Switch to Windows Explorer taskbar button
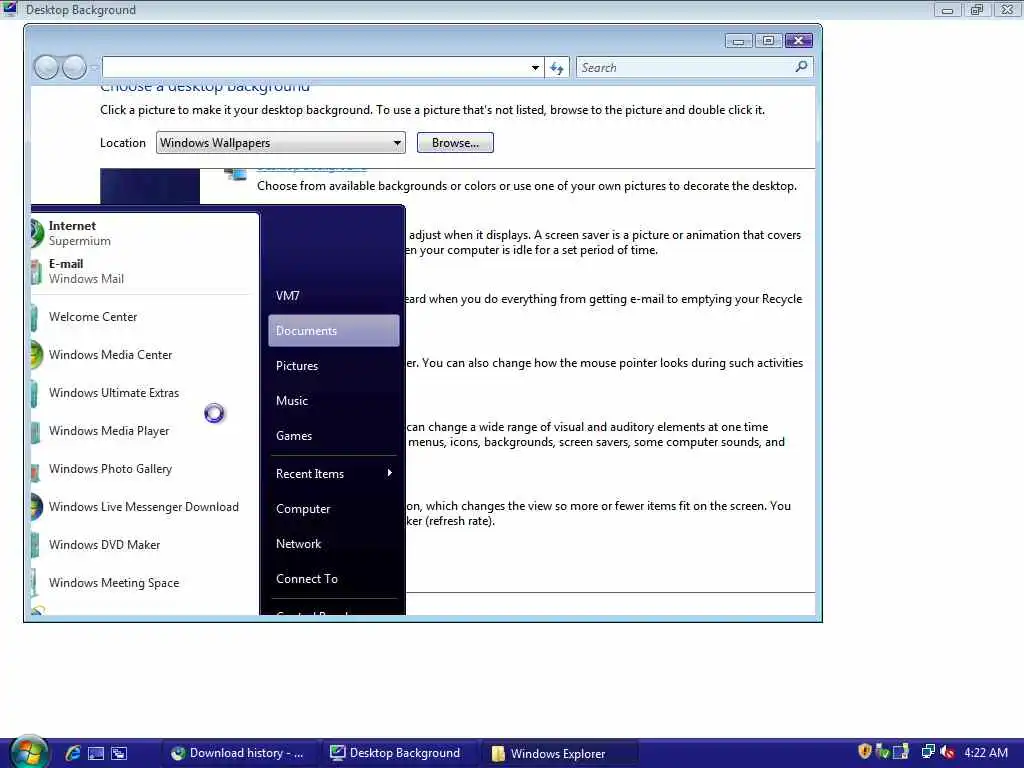 (x=558, y=754)
